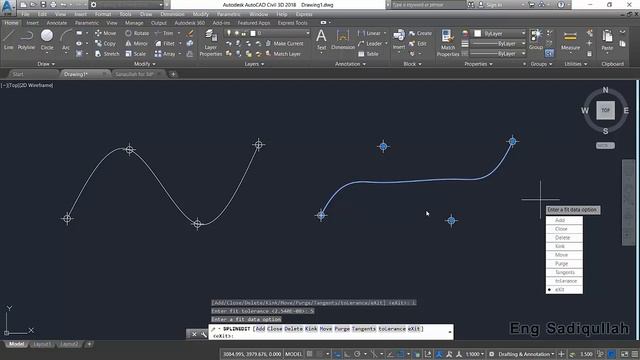Choose Tangents from fit data menu

[564, 272]
